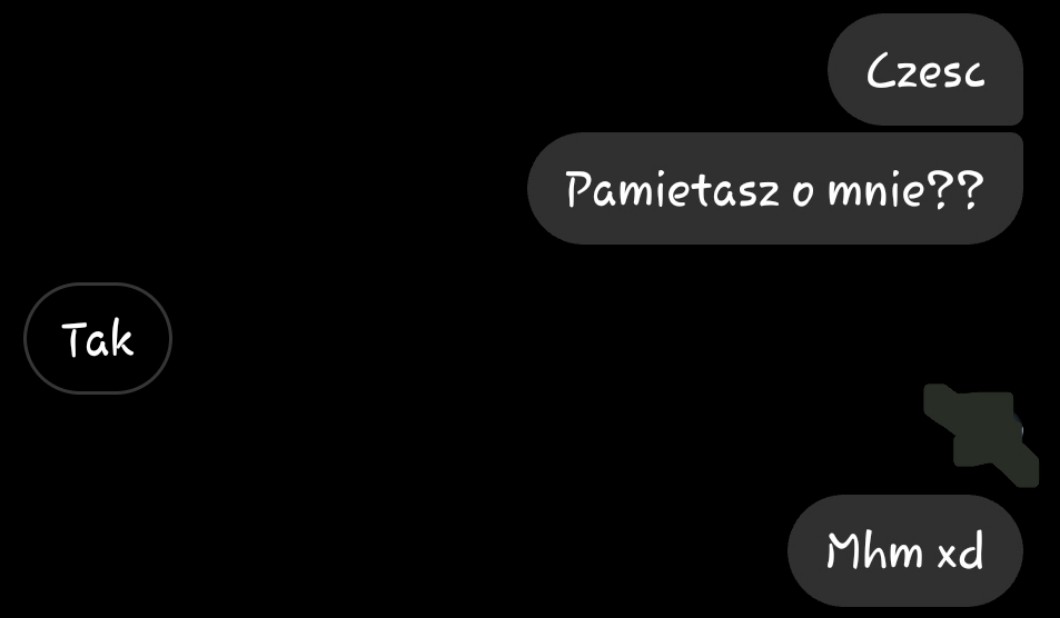Click the capital 'T' in 'Tak'
This screenshot has width=1060, height=618.
pos(76,338)
